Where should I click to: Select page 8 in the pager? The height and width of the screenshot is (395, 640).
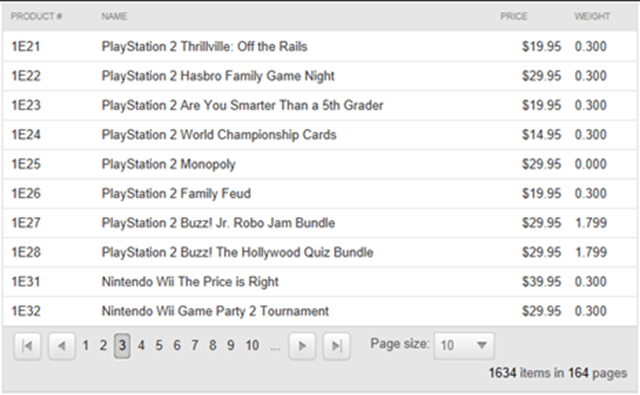pos(213,346)
